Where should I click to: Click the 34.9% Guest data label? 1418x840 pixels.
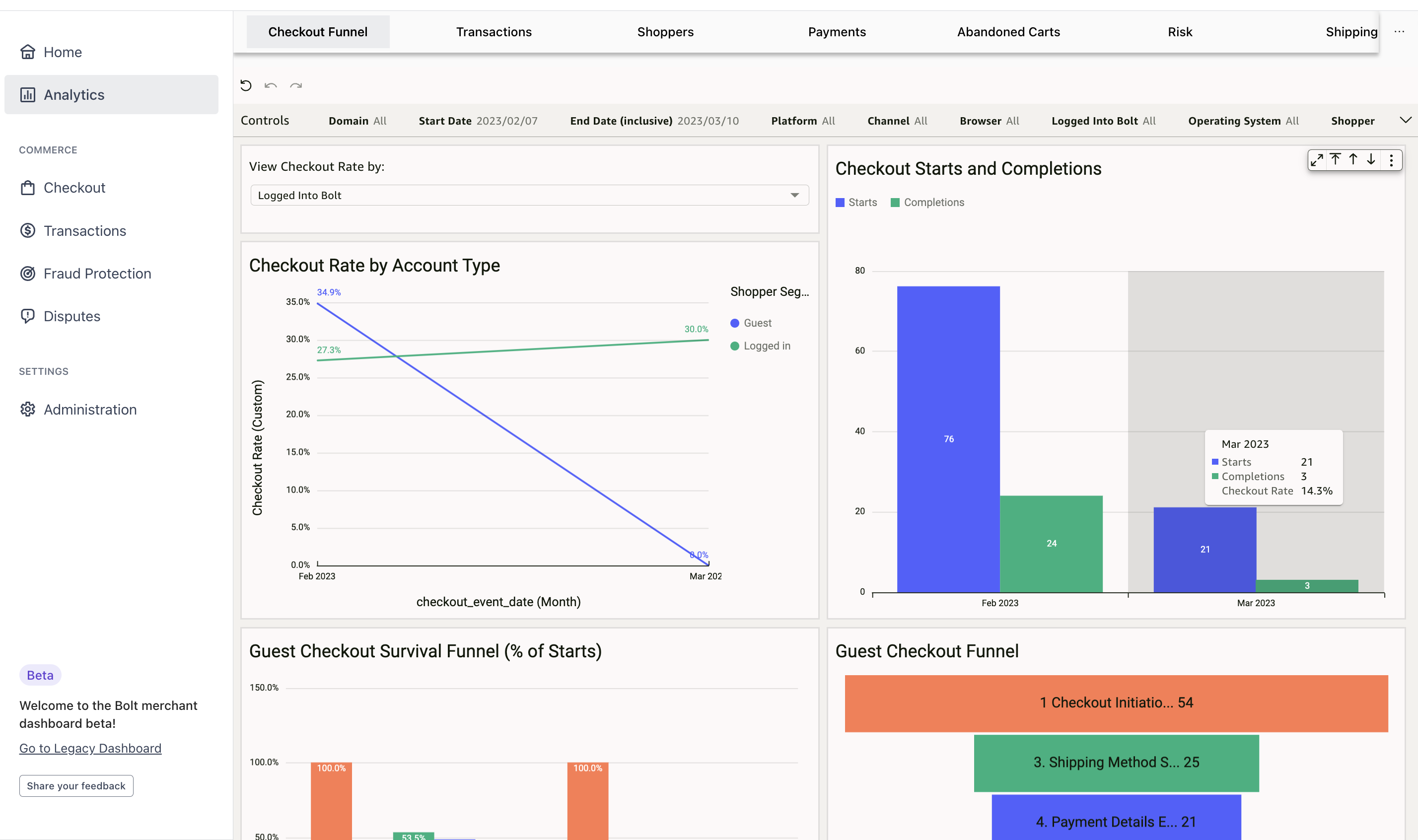tap(329, 292)
